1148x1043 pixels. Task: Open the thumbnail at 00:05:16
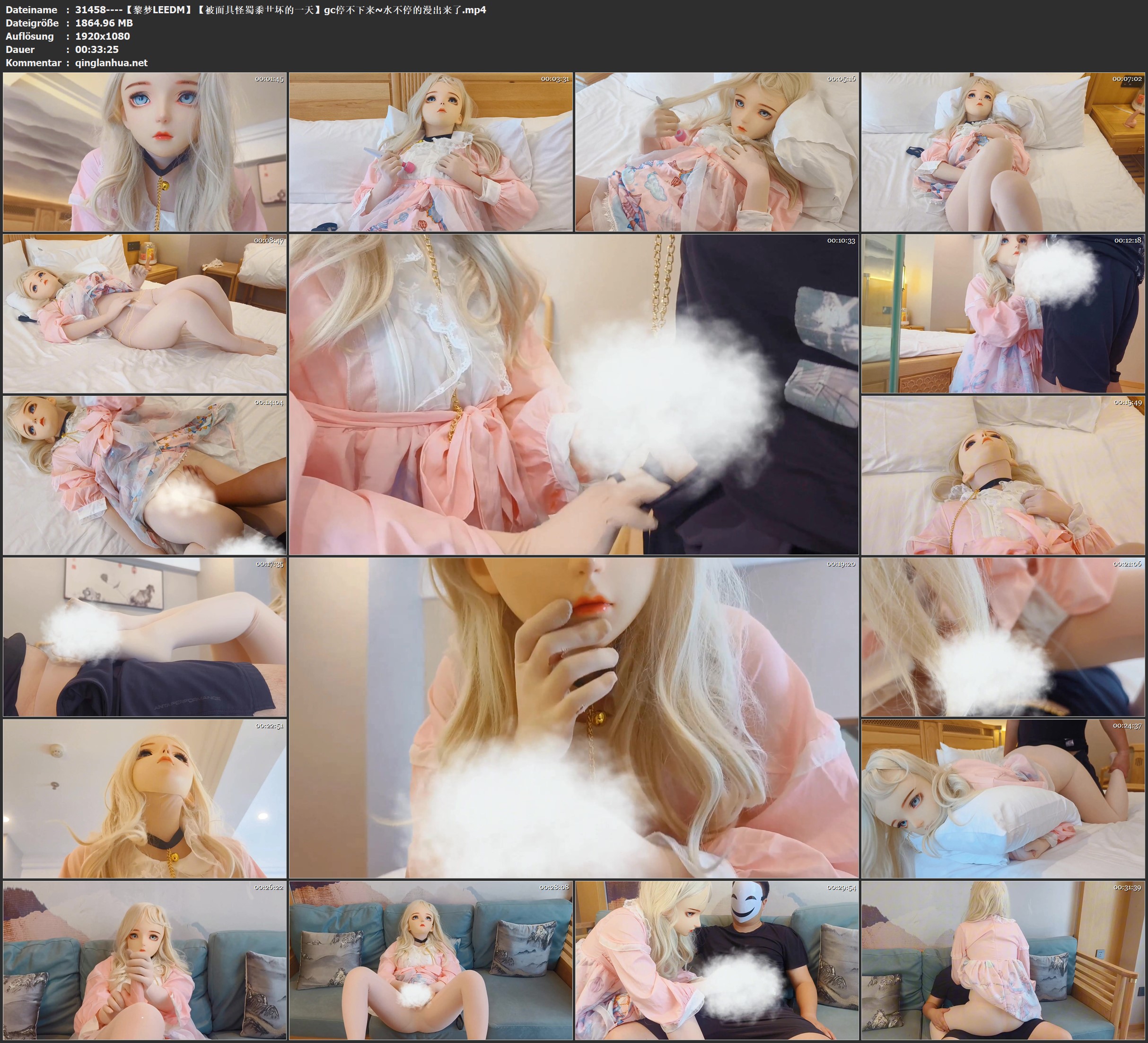pos(716,152)
